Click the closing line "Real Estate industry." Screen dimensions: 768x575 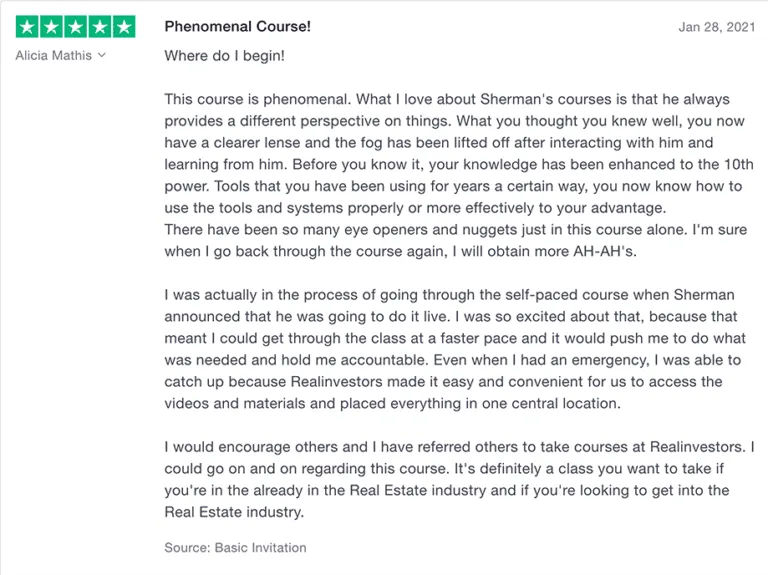[x=234, y=512]
